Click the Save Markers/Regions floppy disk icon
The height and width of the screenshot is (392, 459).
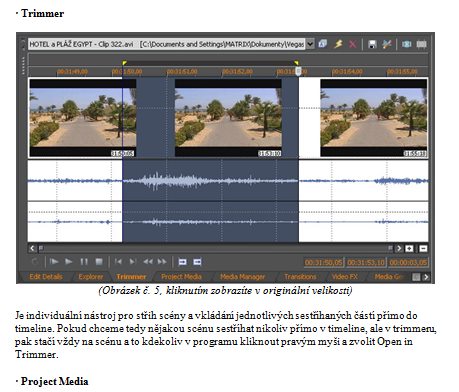click(372, 44)
